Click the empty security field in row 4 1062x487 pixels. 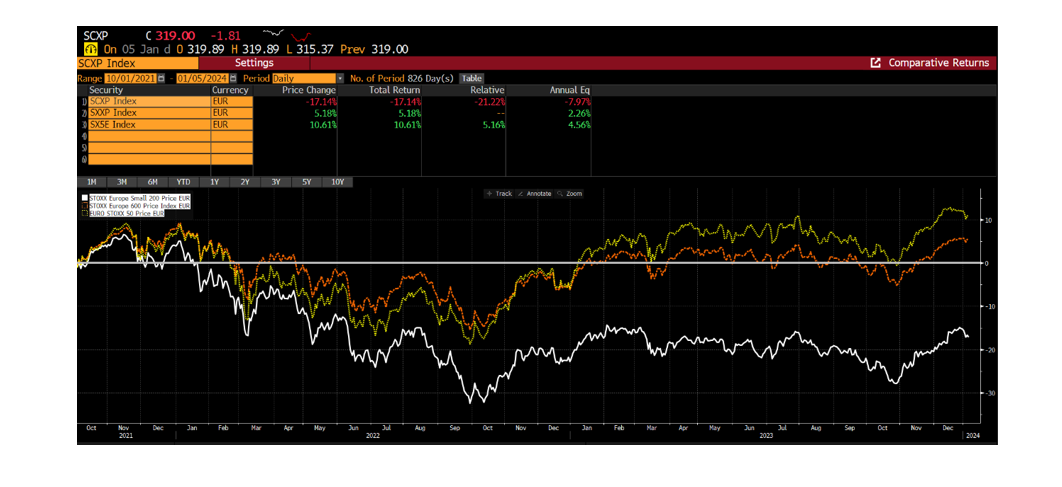[x=147, y=136]
